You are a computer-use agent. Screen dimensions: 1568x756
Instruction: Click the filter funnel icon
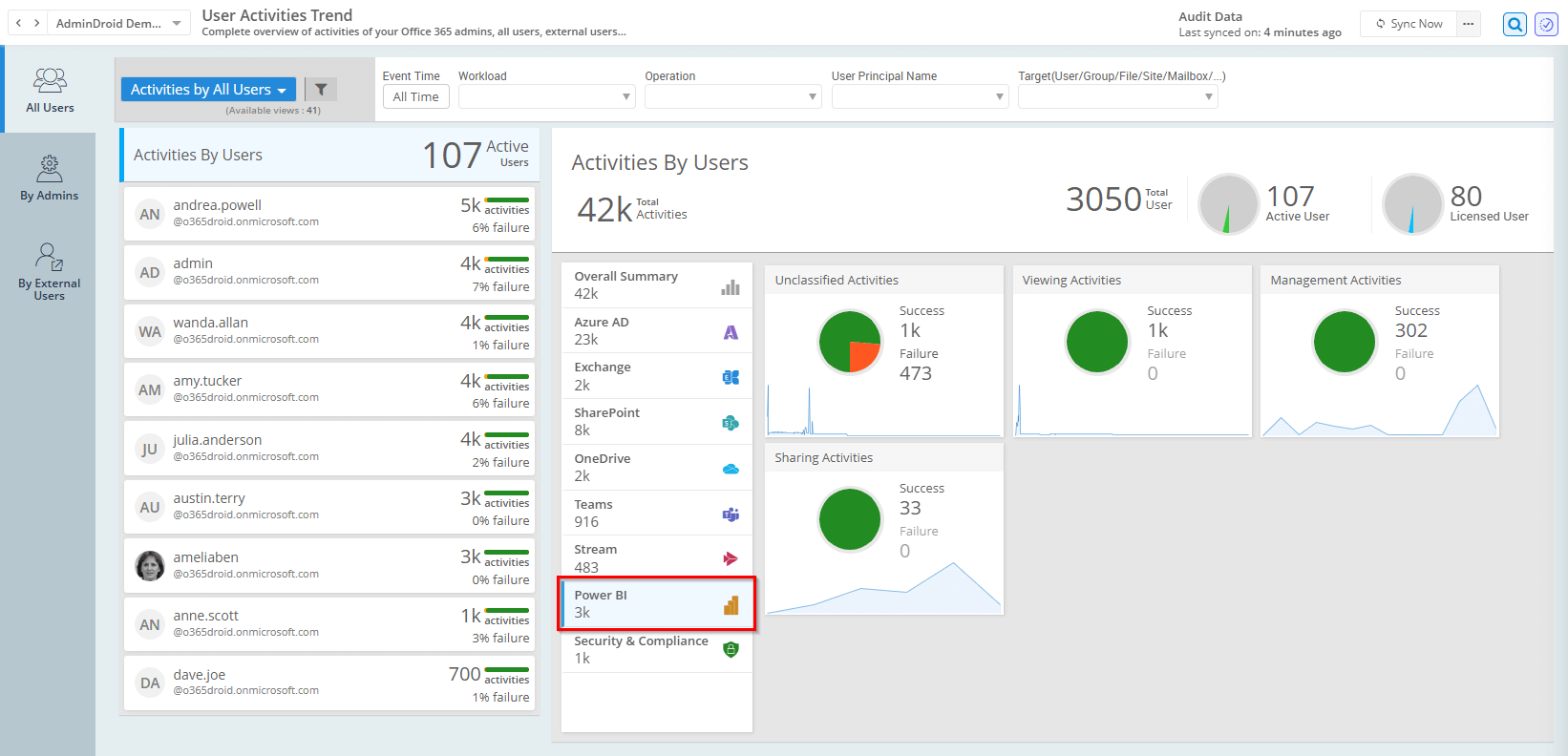point(321,90)
